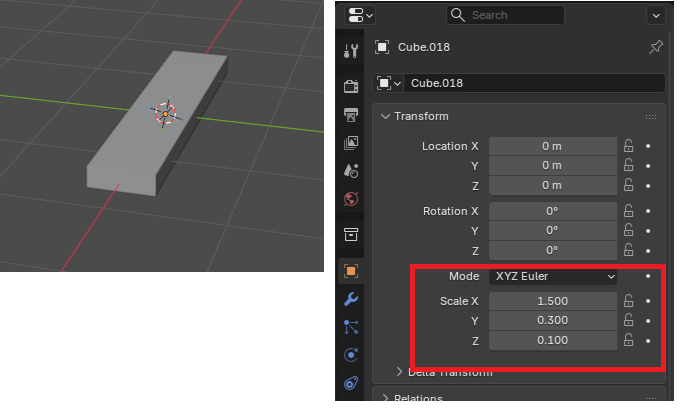Open the Physics properties tab
This screenshot has width=684, height=410.
351,355
